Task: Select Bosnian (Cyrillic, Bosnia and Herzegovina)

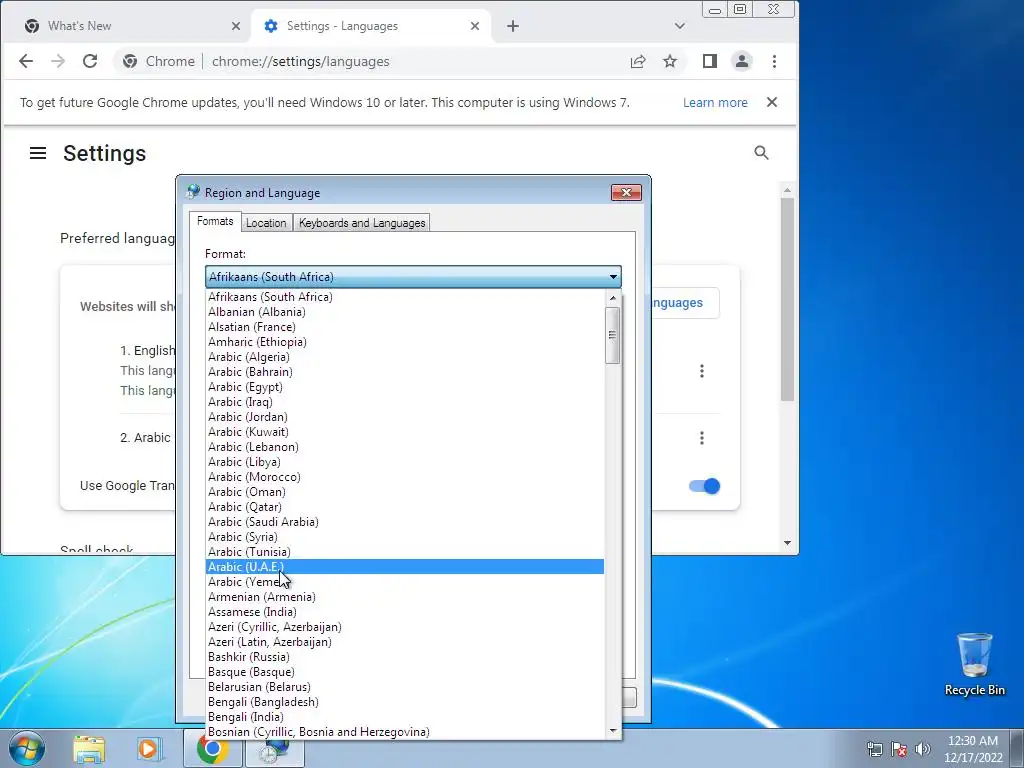Action: point(405,732)
